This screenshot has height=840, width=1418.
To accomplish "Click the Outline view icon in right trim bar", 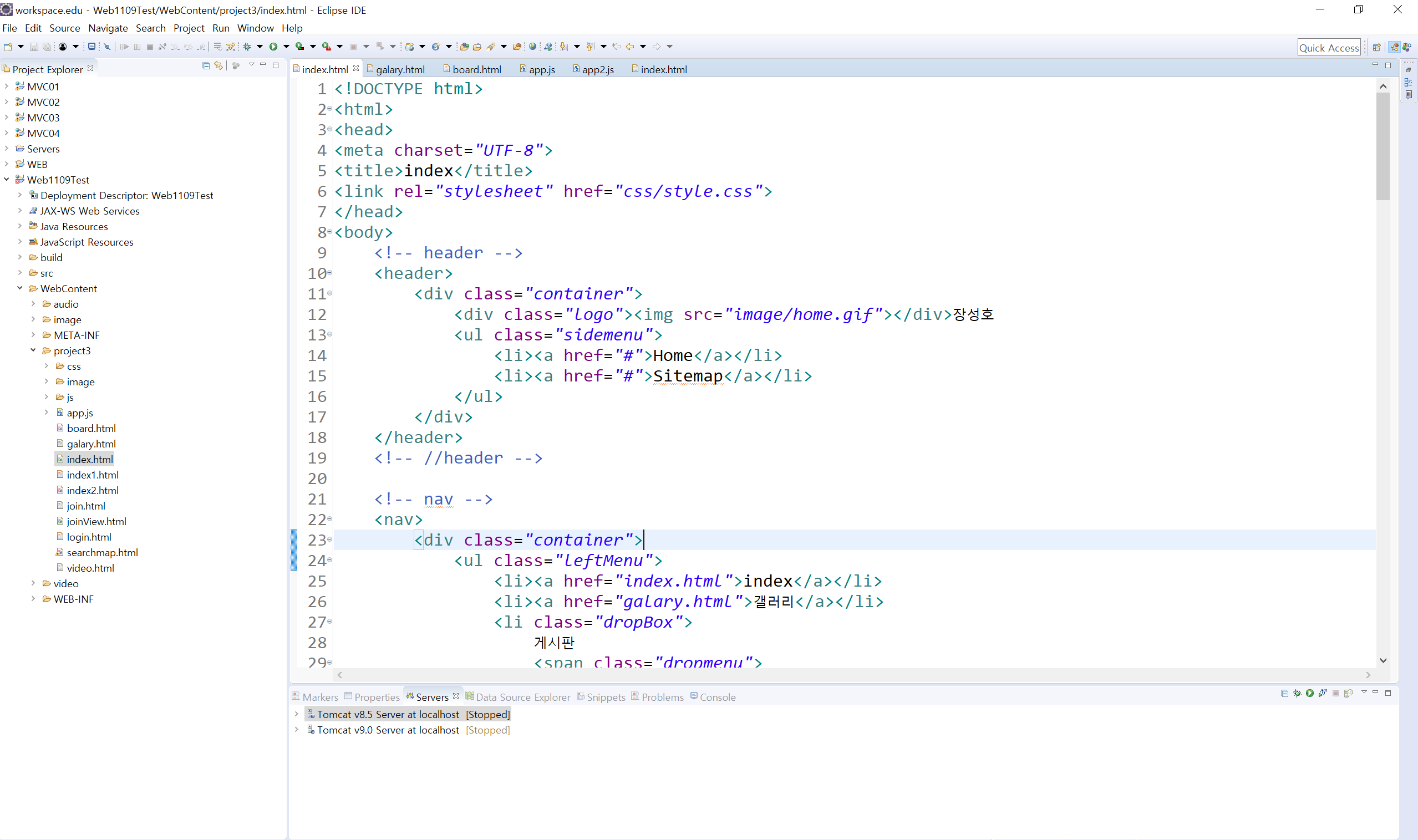I will coord(1409,82).
